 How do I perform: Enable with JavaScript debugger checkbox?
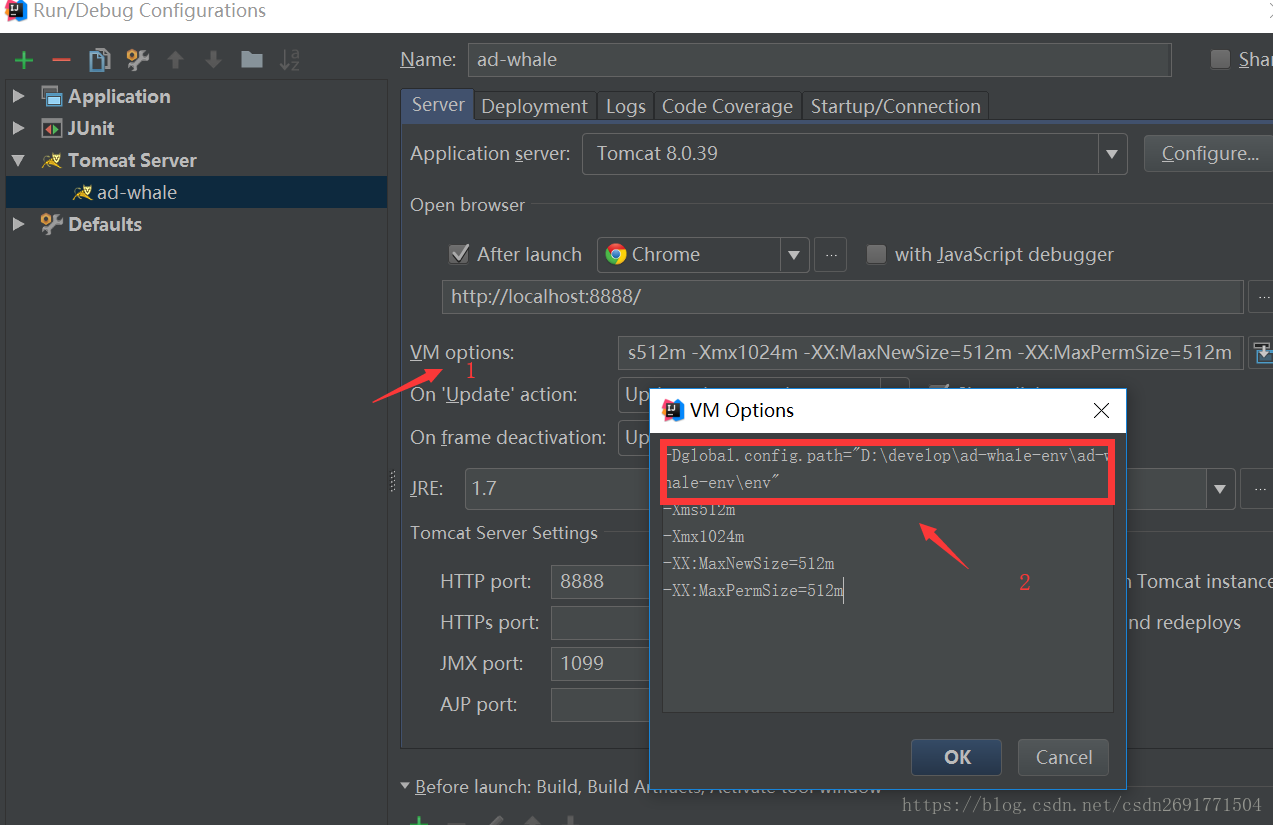[876, 254]
